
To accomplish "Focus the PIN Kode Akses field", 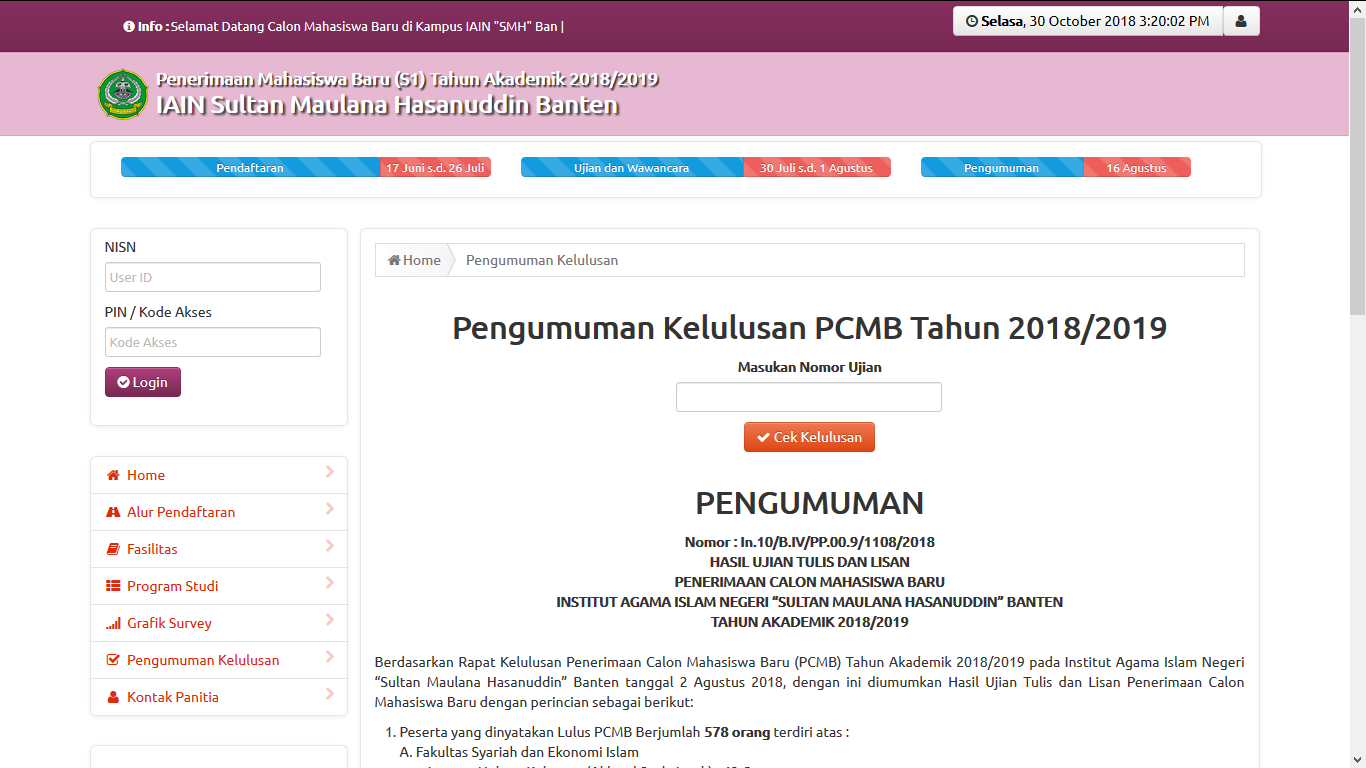I will 213,342.
